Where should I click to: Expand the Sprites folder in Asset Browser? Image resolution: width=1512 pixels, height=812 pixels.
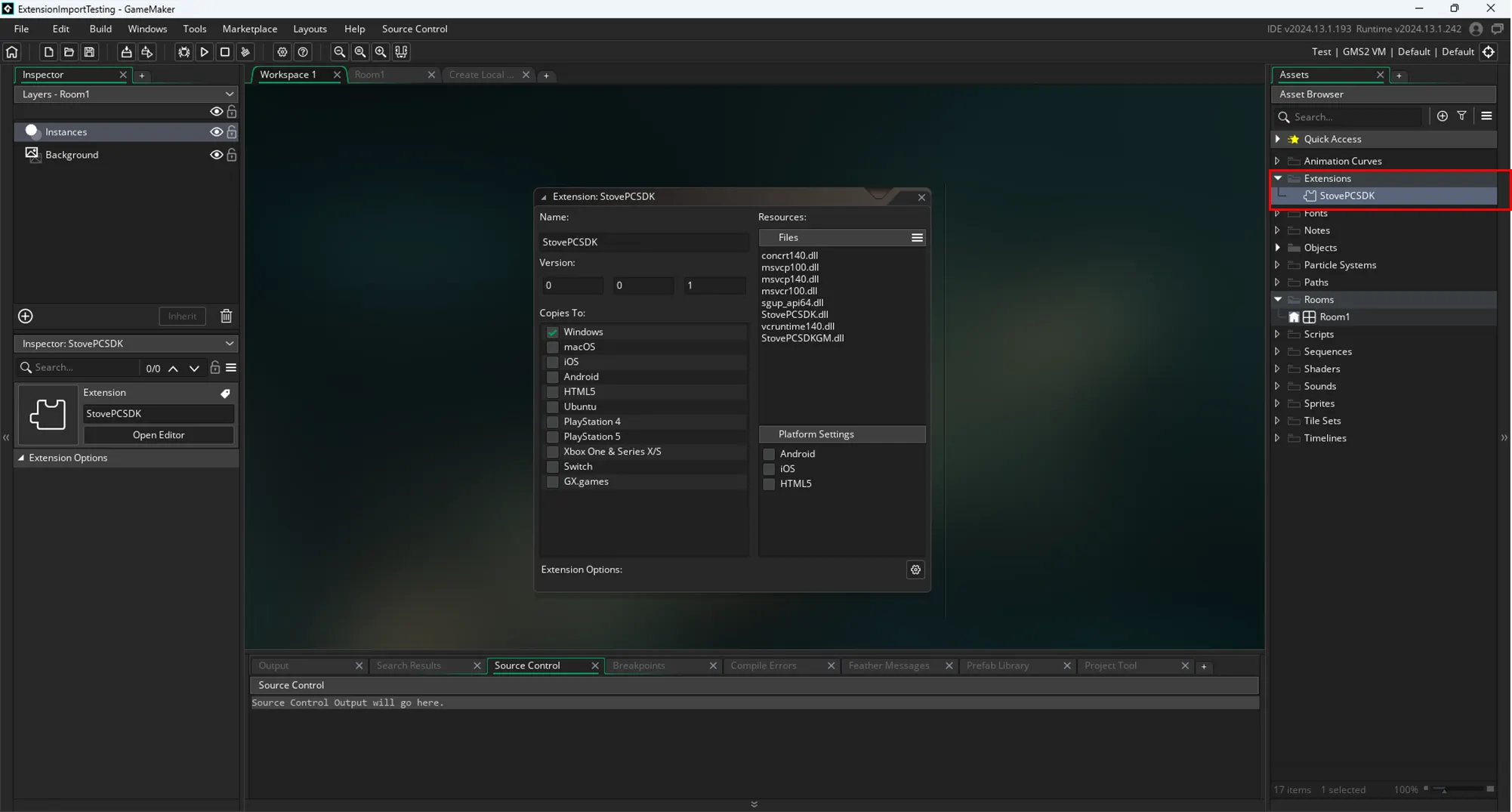[1278, 403]
